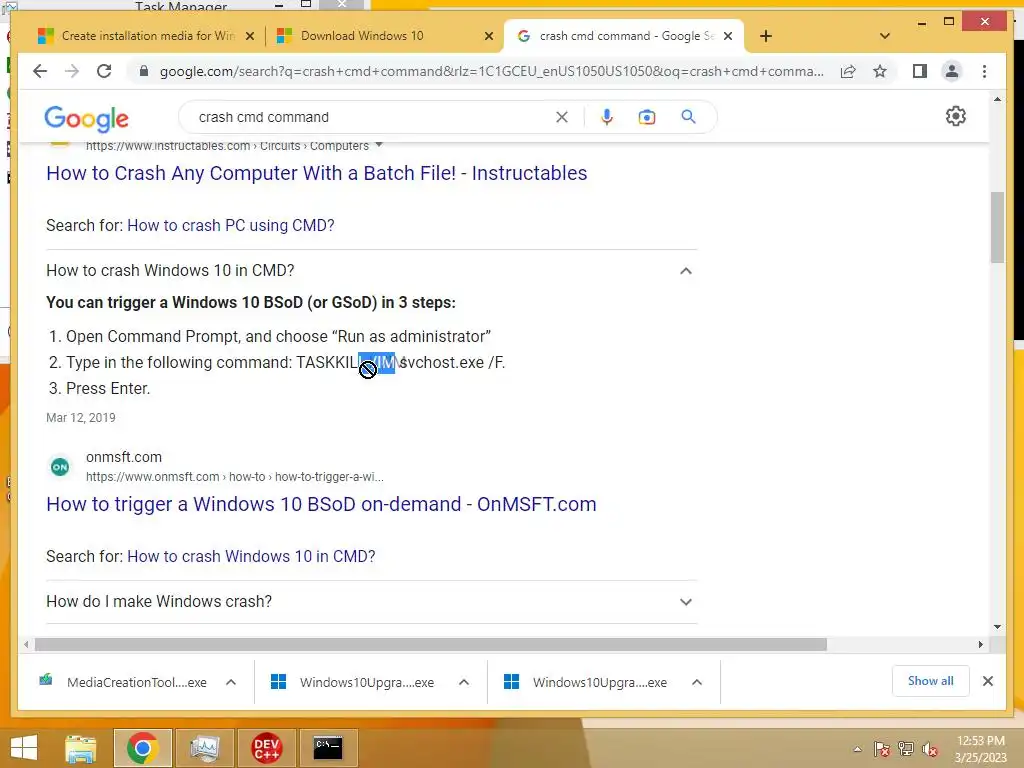Go back to the previous page
This screenshot has width=1024, height=768.
click(x=40, y=71)
